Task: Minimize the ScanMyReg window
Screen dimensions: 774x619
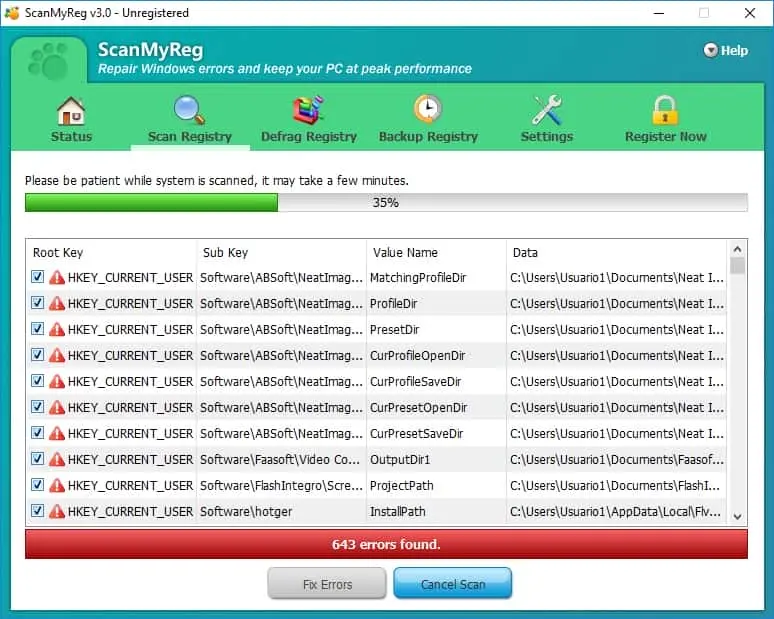Action: (658, 13)
